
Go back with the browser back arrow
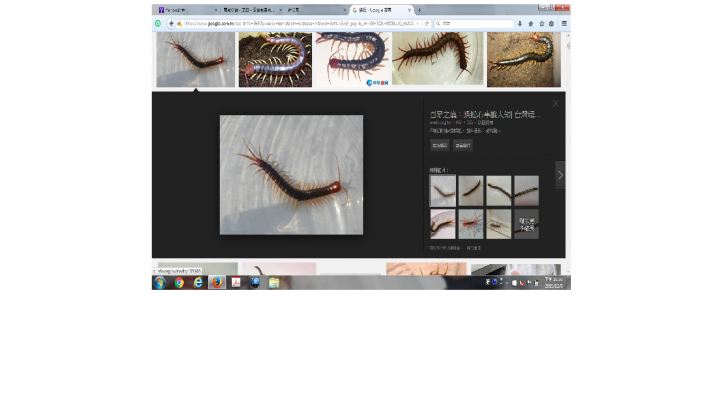(171, 23)
